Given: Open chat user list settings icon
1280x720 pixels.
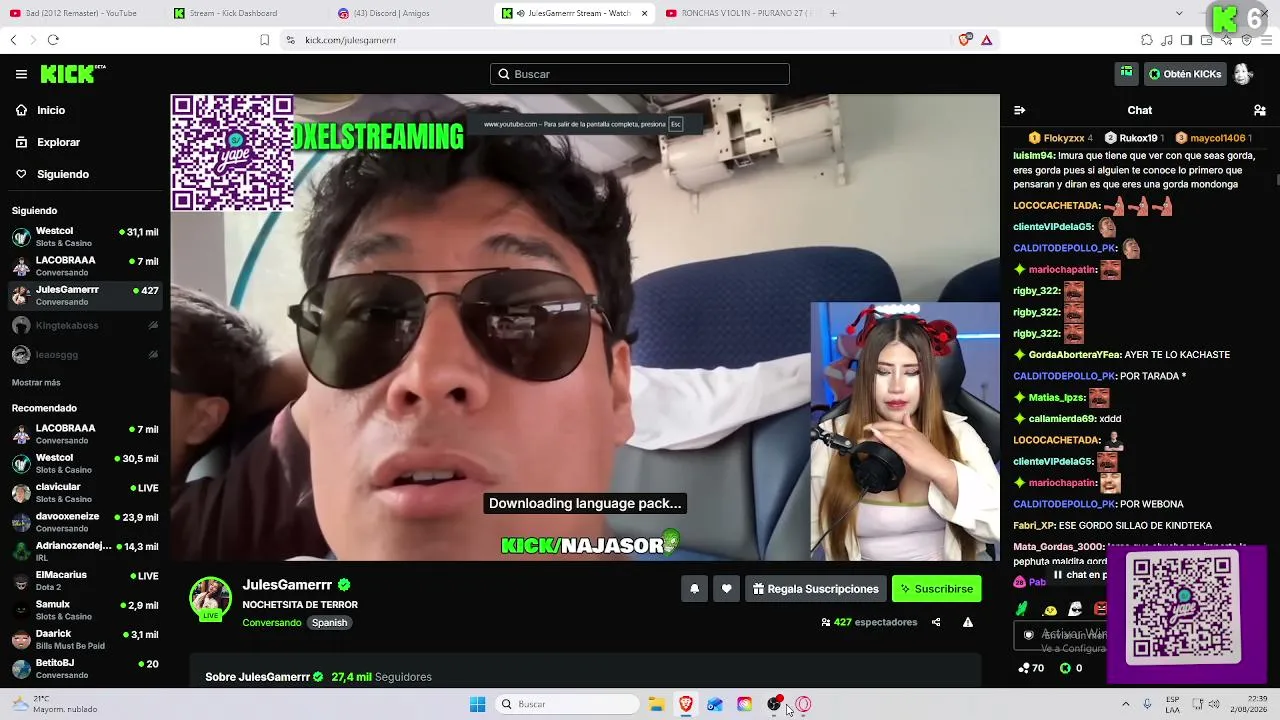Looking at the screenshot, I should [x=1260, y=110].
